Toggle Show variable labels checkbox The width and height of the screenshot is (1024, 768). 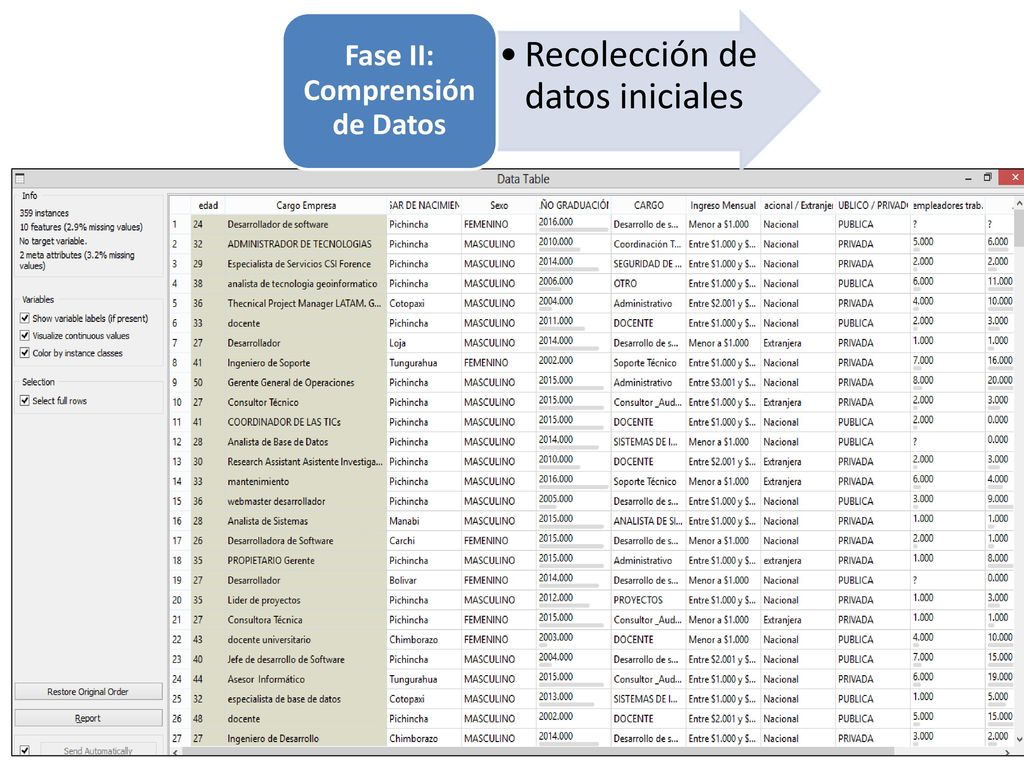(x=25, y=318)
